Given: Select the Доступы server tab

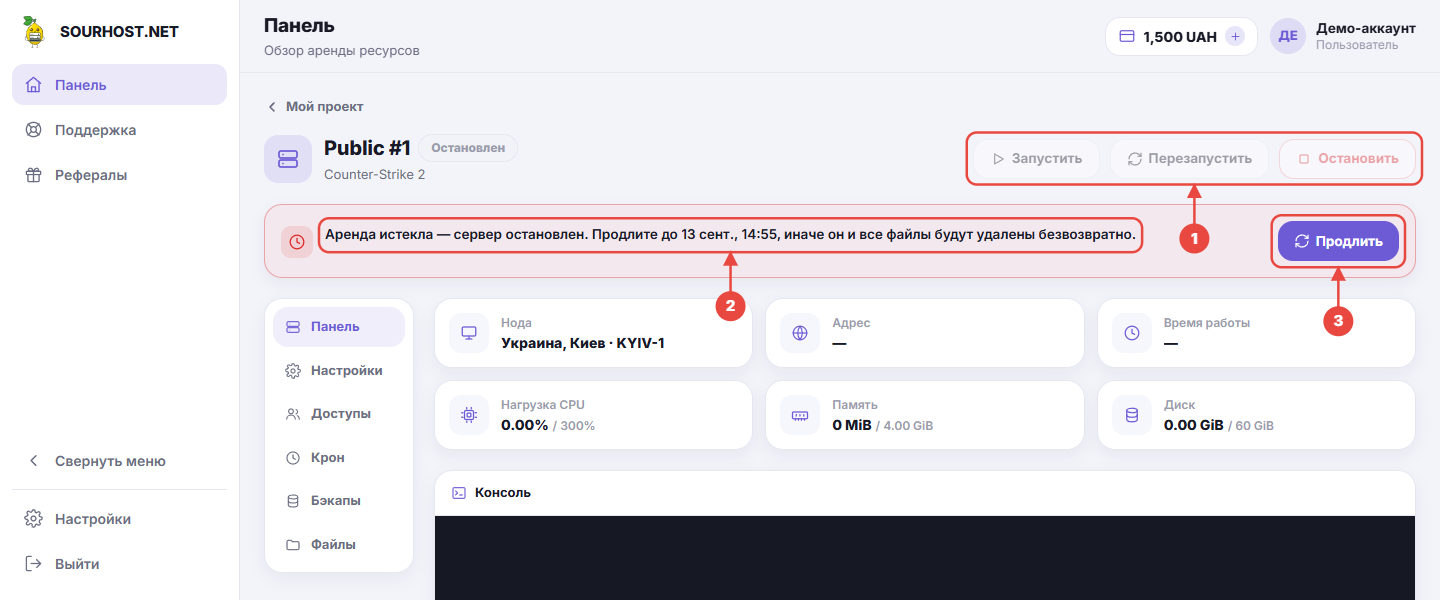Looking at the screenshot, I should [x=339, y=413].
